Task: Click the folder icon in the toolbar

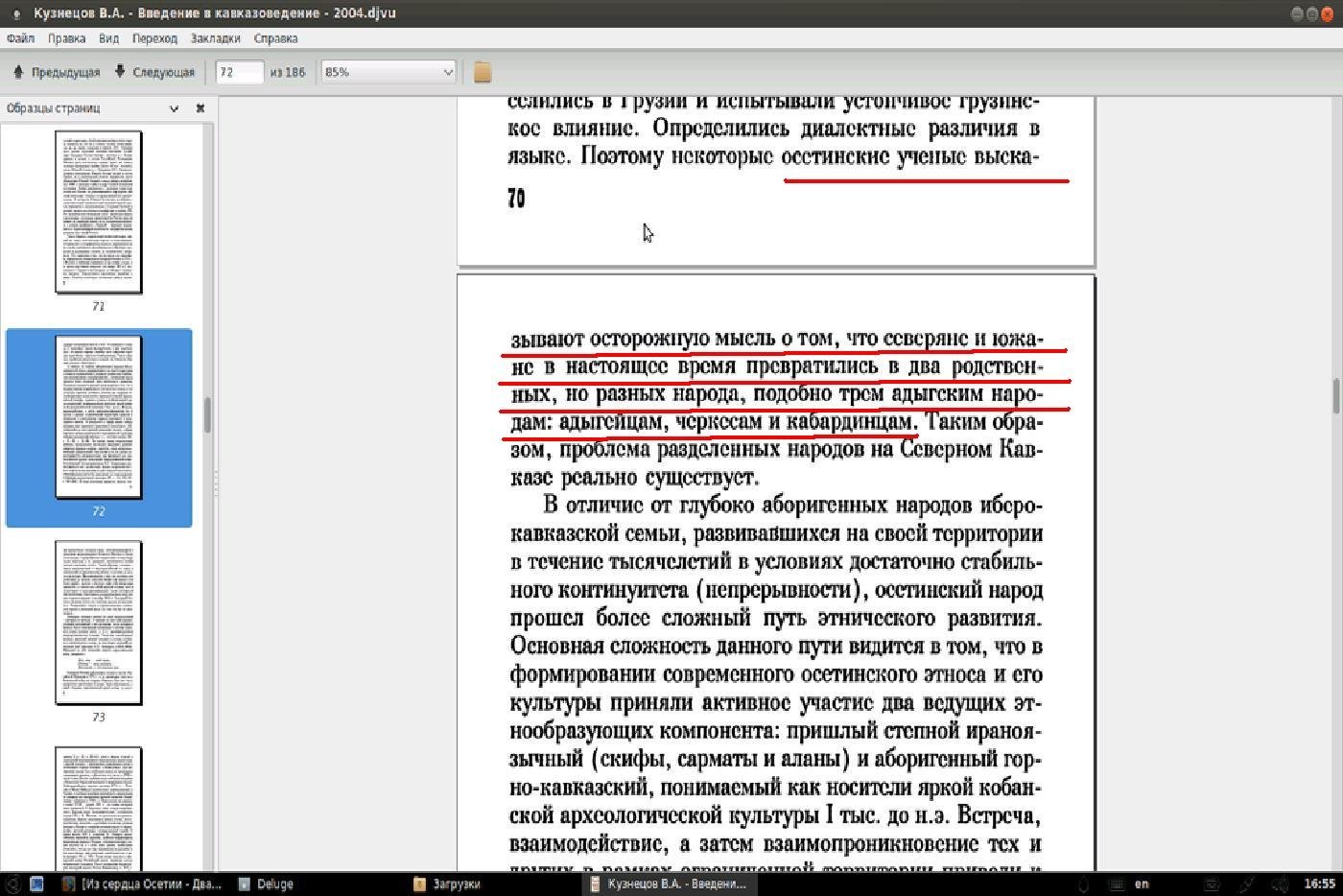Action: point(483,72)
